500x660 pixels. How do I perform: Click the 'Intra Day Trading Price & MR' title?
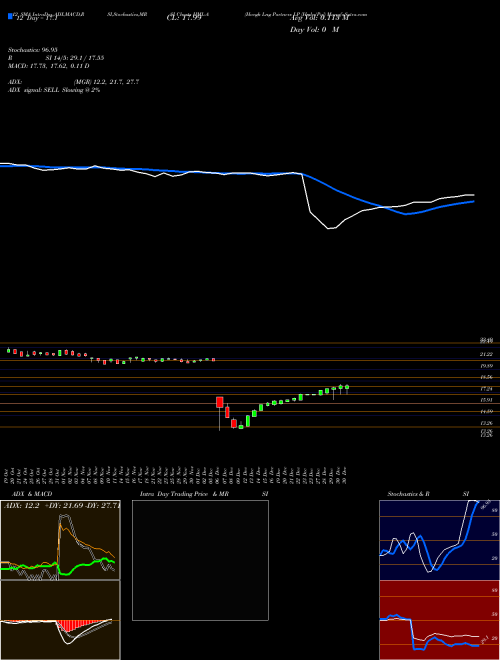(x=184, y=494)
